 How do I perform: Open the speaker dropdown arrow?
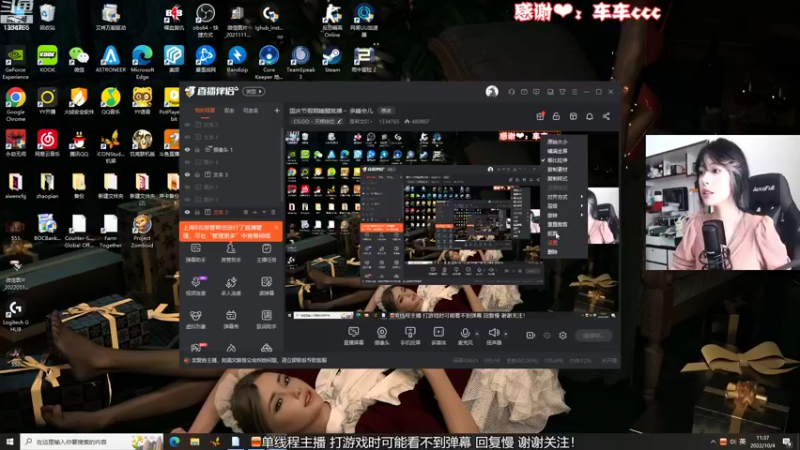coord(506,334)
